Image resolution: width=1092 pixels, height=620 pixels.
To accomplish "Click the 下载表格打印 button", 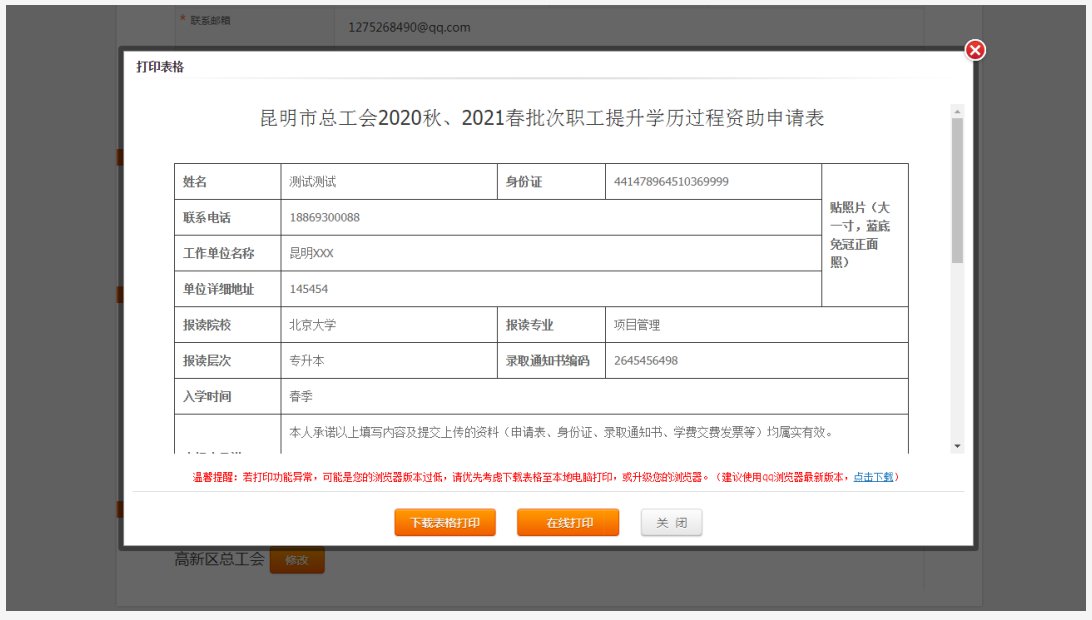I will coord(445,523).
